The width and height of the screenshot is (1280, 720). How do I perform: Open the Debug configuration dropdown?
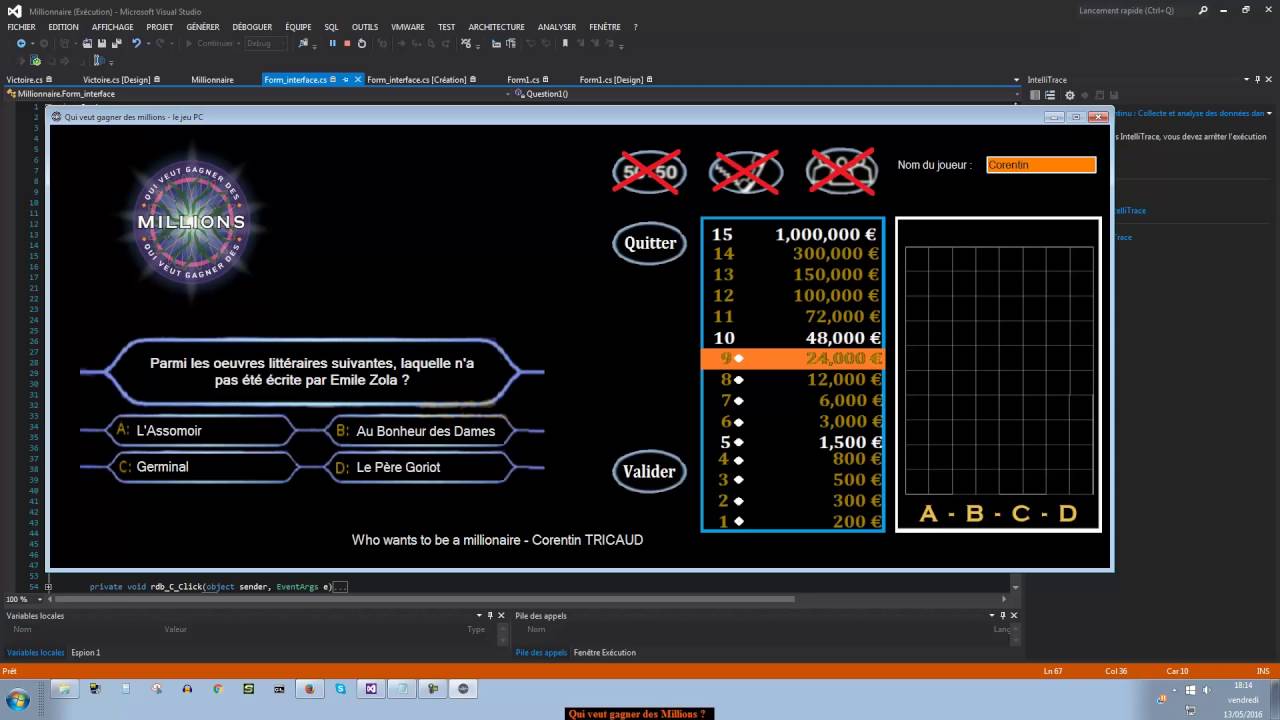click(265, 43)
